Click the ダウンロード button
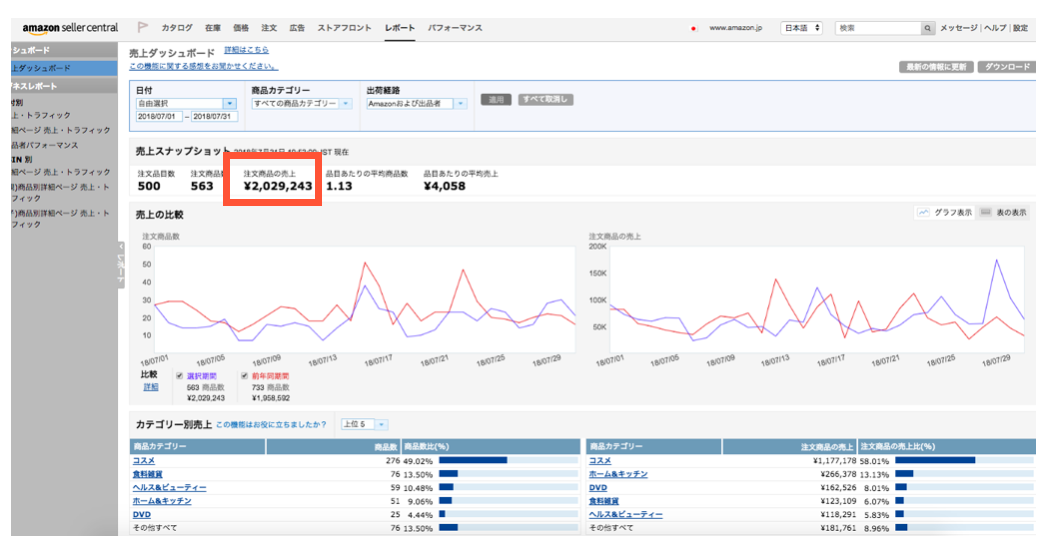Image resolution: width=1042 pixels, height=546 pixels. click(x=1007, y=67)
